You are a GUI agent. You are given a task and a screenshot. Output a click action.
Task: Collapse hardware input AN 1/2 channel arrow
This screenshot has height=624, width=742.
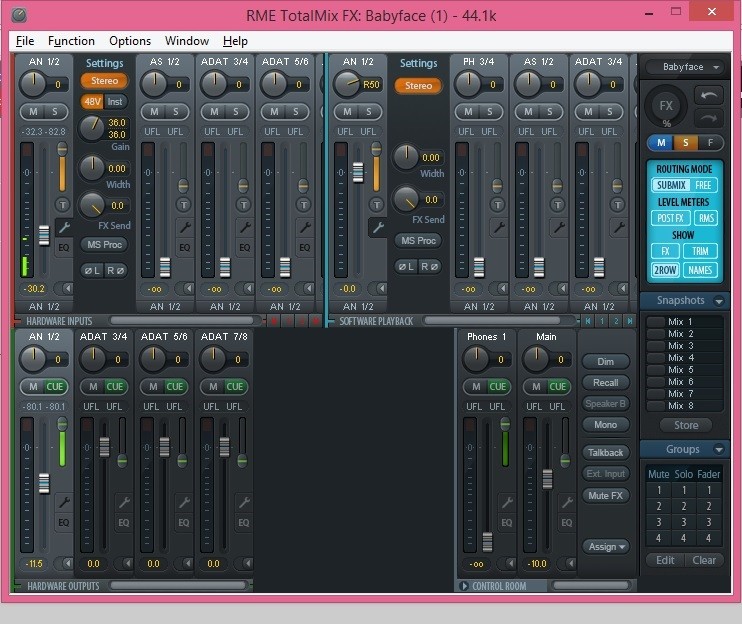(67, 288)
